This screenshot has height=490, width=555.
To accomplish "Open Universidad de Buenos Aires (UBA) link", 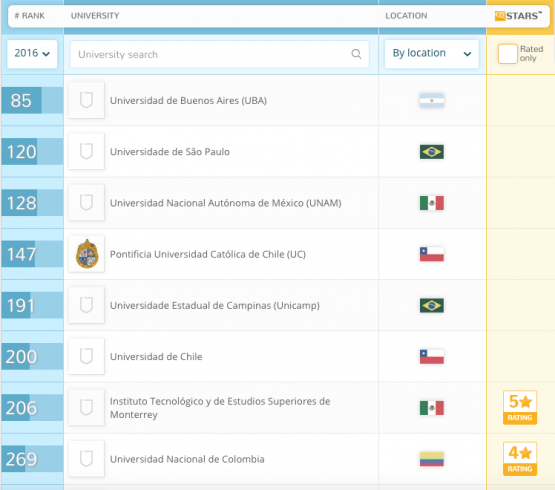I will (188, 101).
